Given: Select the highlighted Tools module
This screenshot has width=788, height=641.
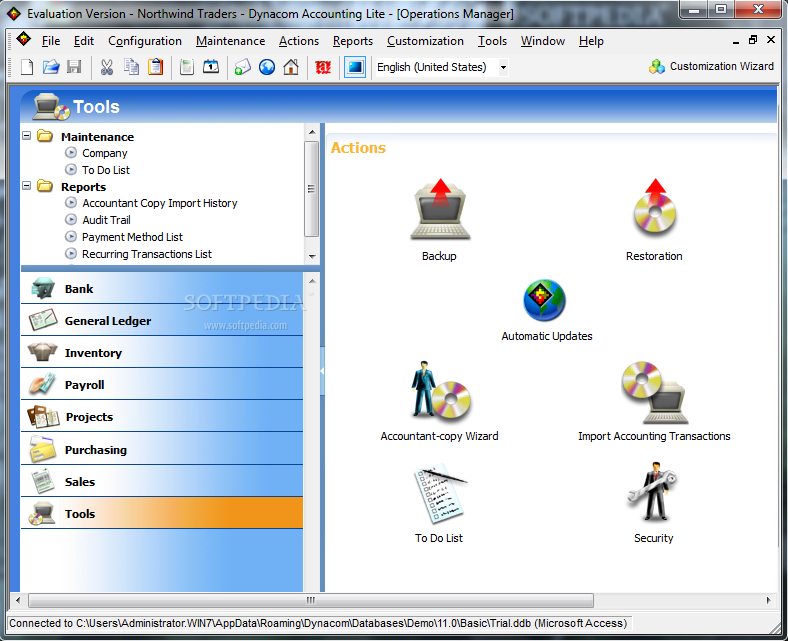Looking at the screenshot, I should pos(162,513).
